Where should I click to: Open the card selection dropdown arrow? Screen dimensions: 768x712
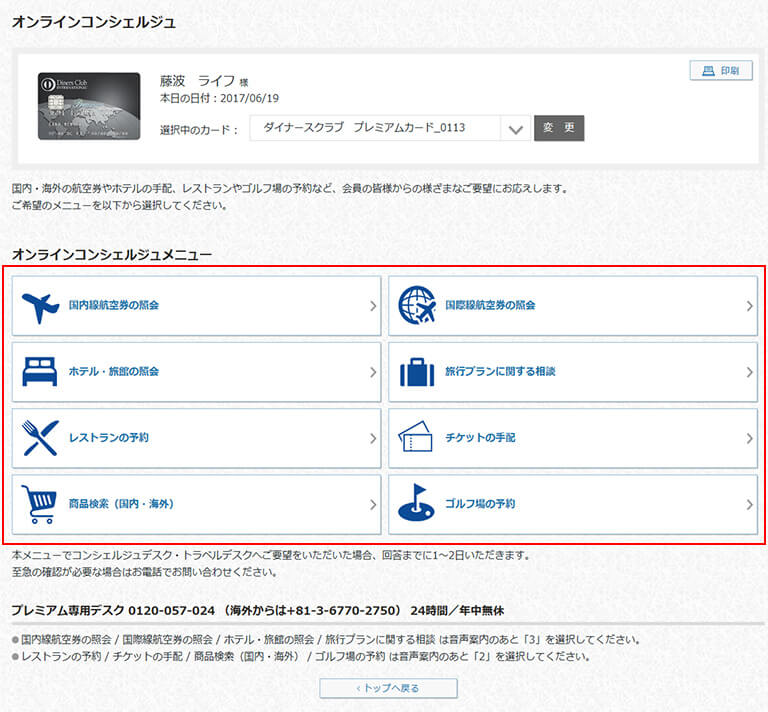coord(515,129)
